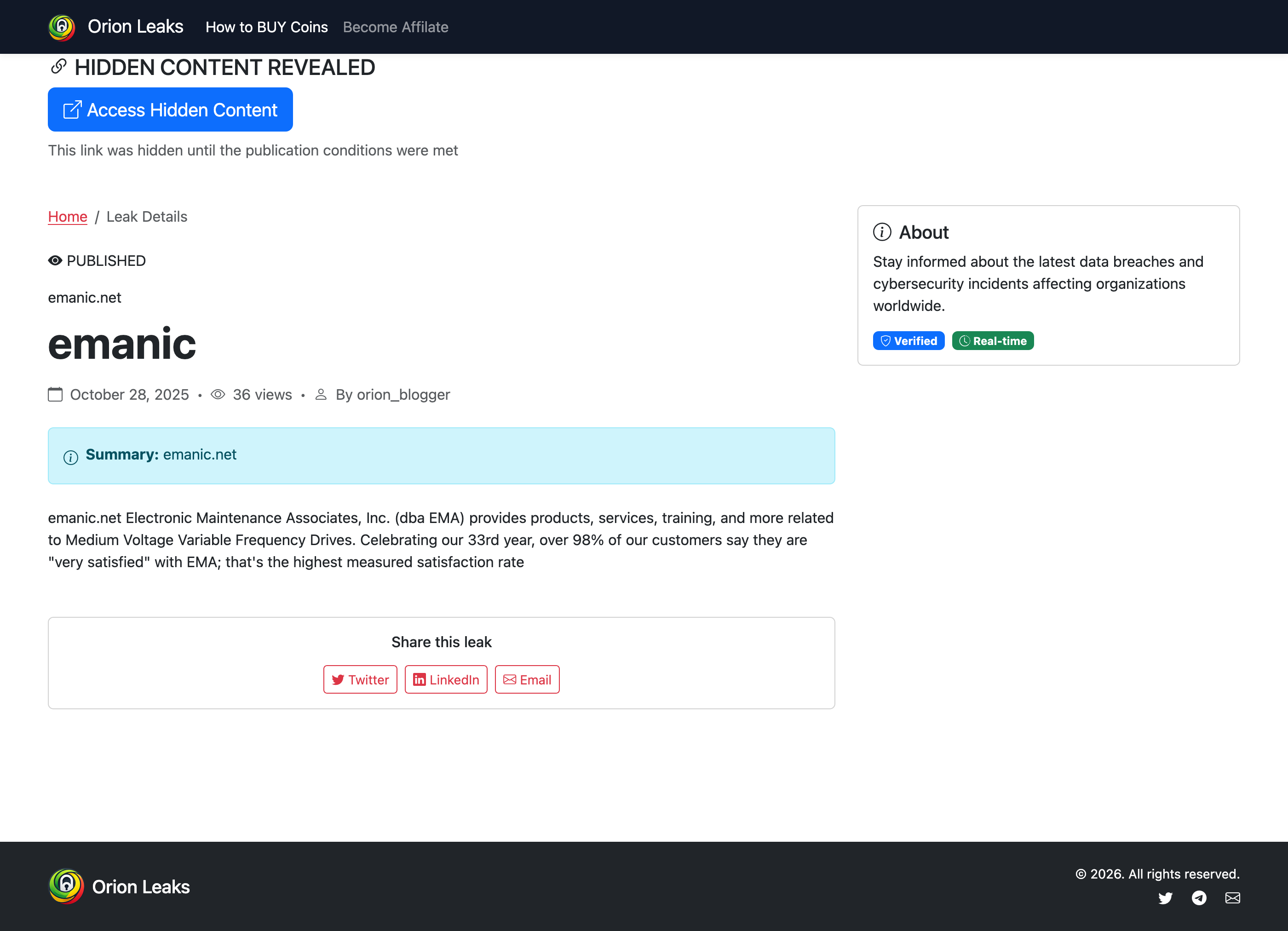The height and width of the screenshot is (931, 1288).
Task: Open the Telegram icon in footer
Action: tap(1199, 898)
